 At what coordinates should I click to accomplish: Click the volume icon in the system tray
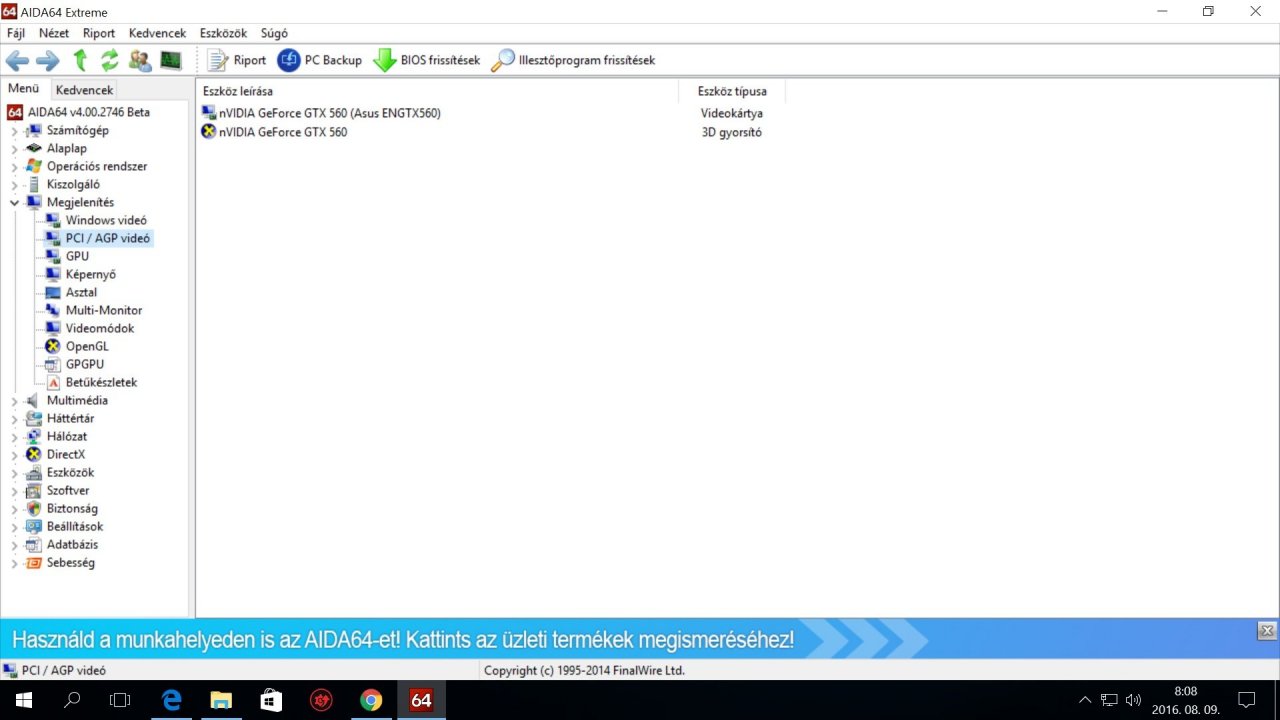pos(1133,700)
